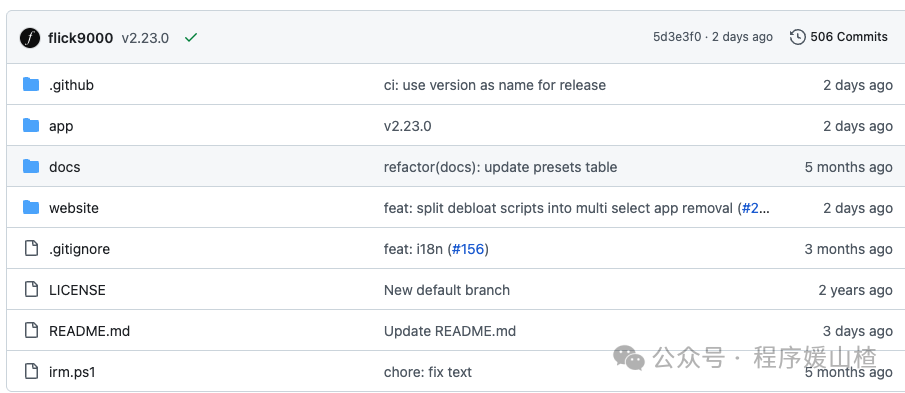Open the 506 Commits history

(x=848, y=37)
